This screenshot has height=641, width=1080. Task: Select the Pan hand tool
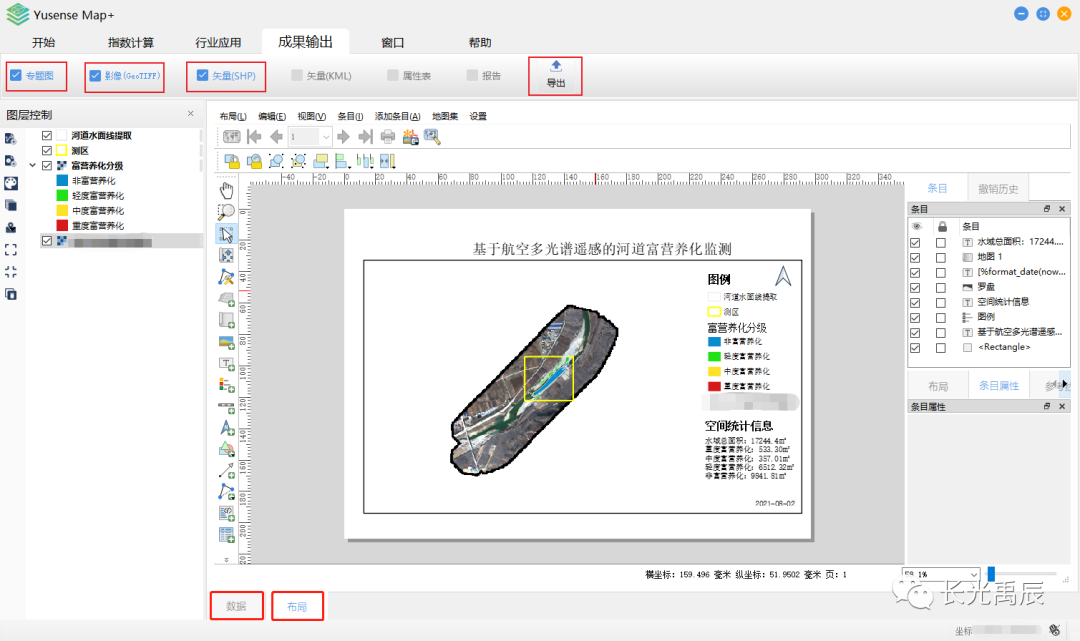(x=227, y=189)
